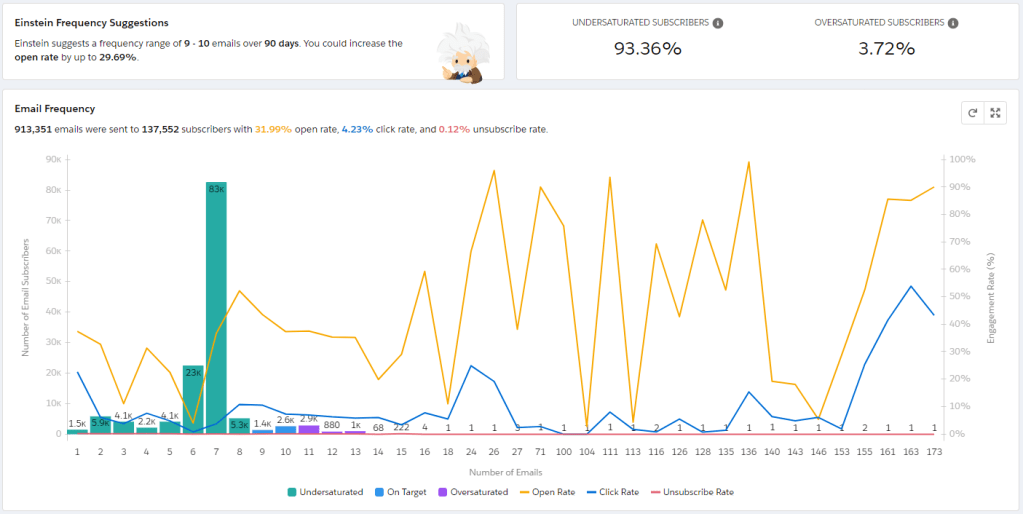Click the tall 83k bar
Screen dimensions: 1023x514
(x=216, y=308)
